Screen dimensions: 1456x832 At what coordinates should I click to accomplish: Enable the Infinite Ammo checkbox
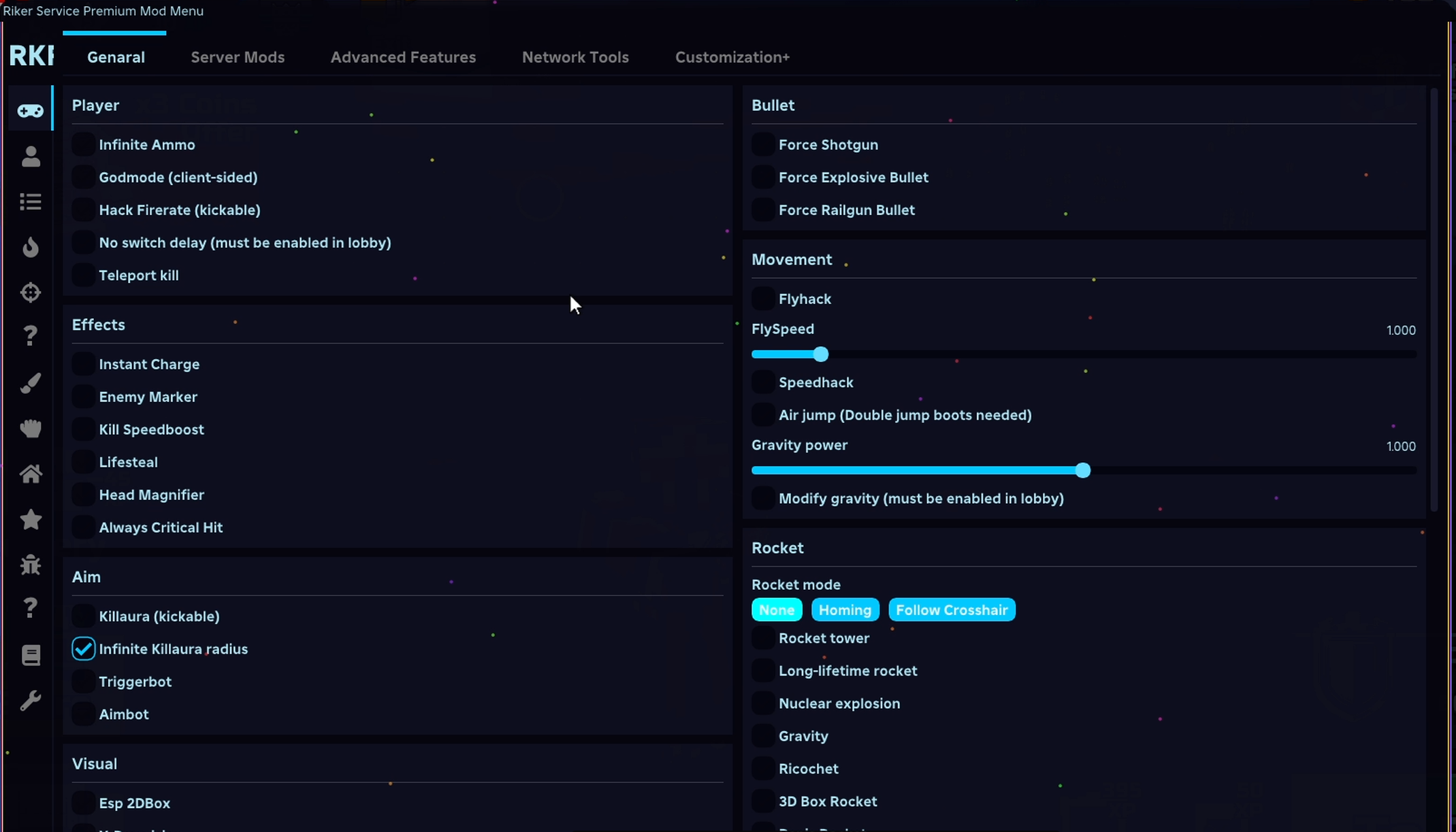point(83,144)
